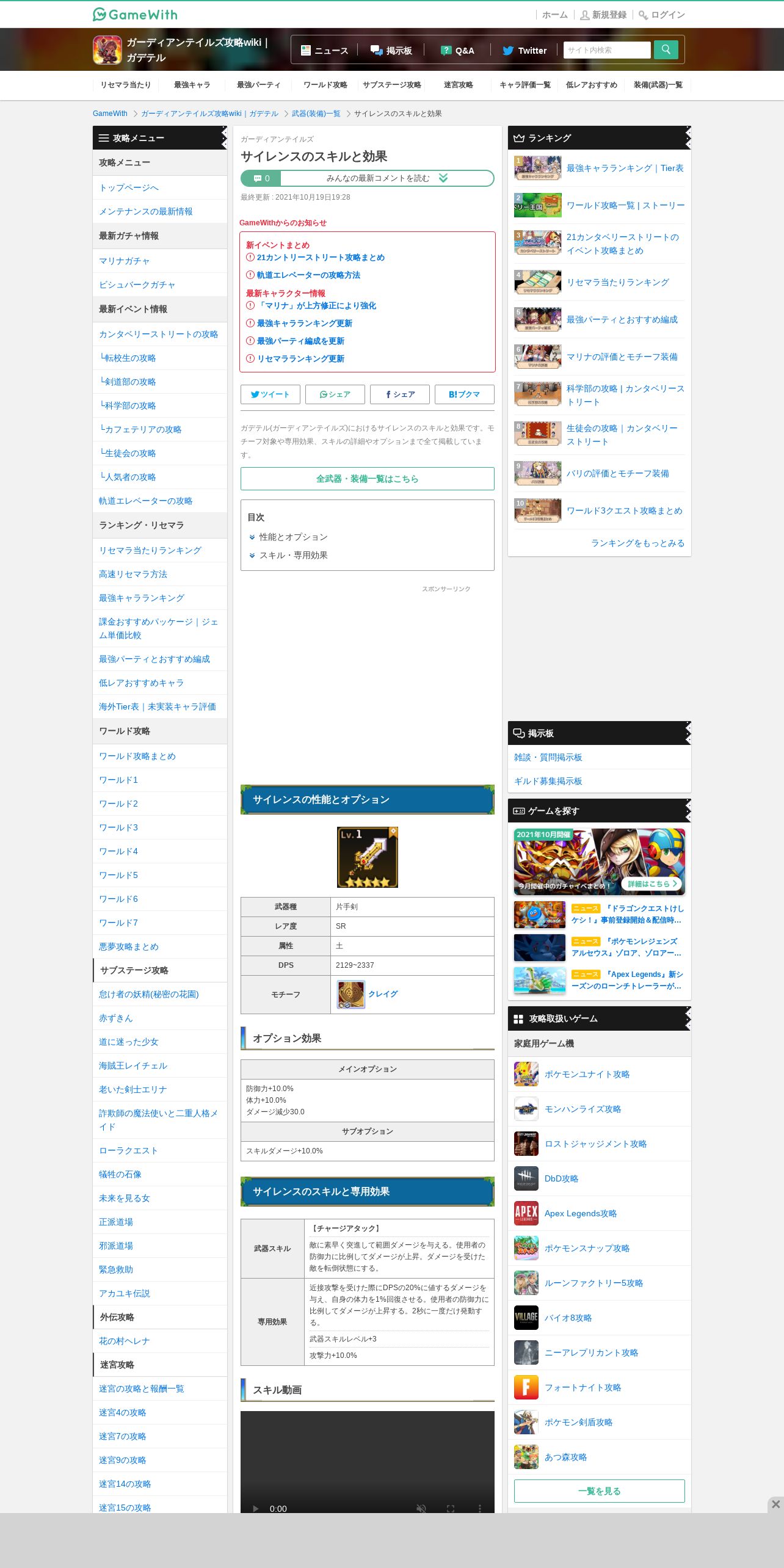The width and height of the screenshot is (784, 1568).
Task: Open ポケモンスナップ攻略 icon
Action: tap(526, 1248)
